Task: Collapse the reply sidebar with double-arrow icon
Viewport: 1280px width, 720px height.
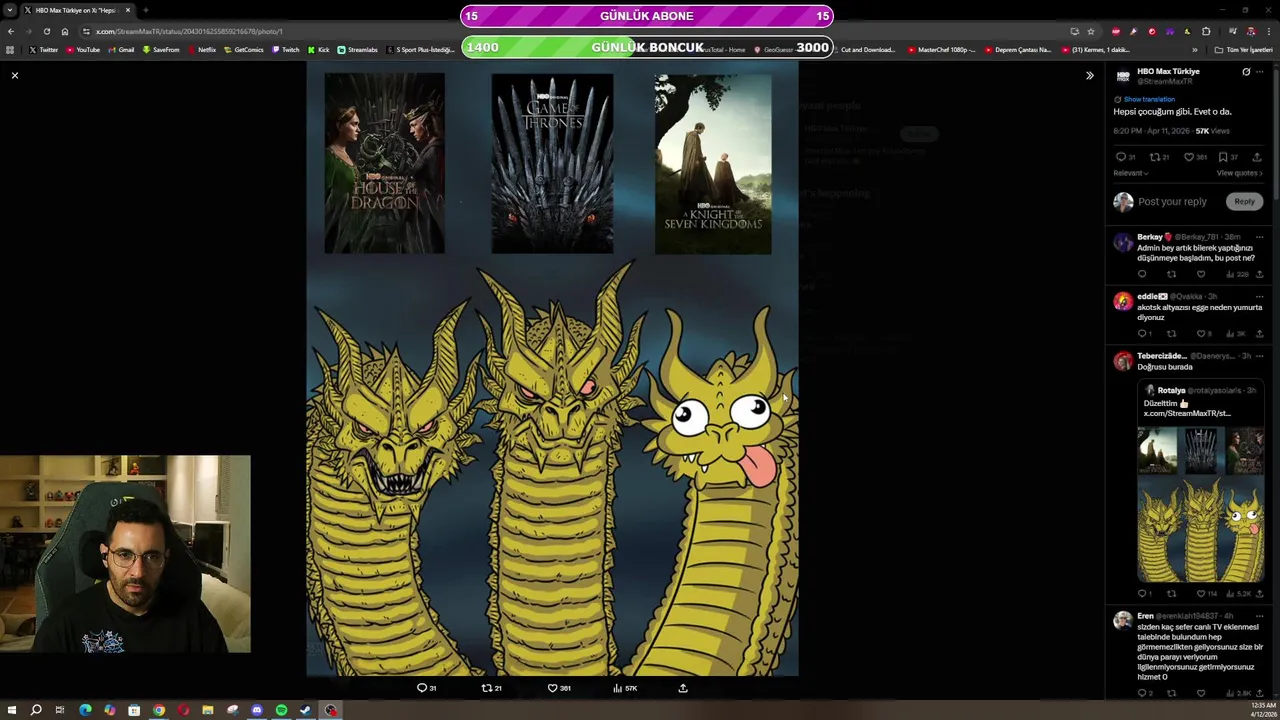Action: [x=1090, y=76]
